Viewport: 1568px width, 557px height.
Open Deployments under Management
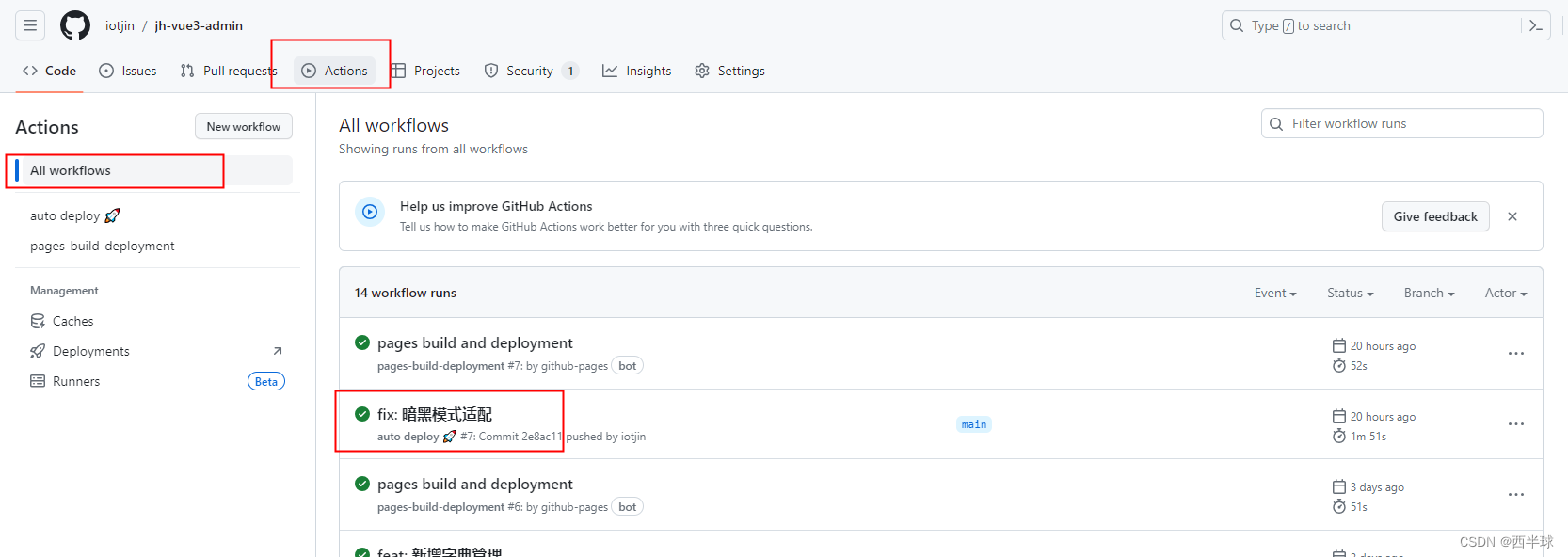pyautogui.click(x=91, y=351)
